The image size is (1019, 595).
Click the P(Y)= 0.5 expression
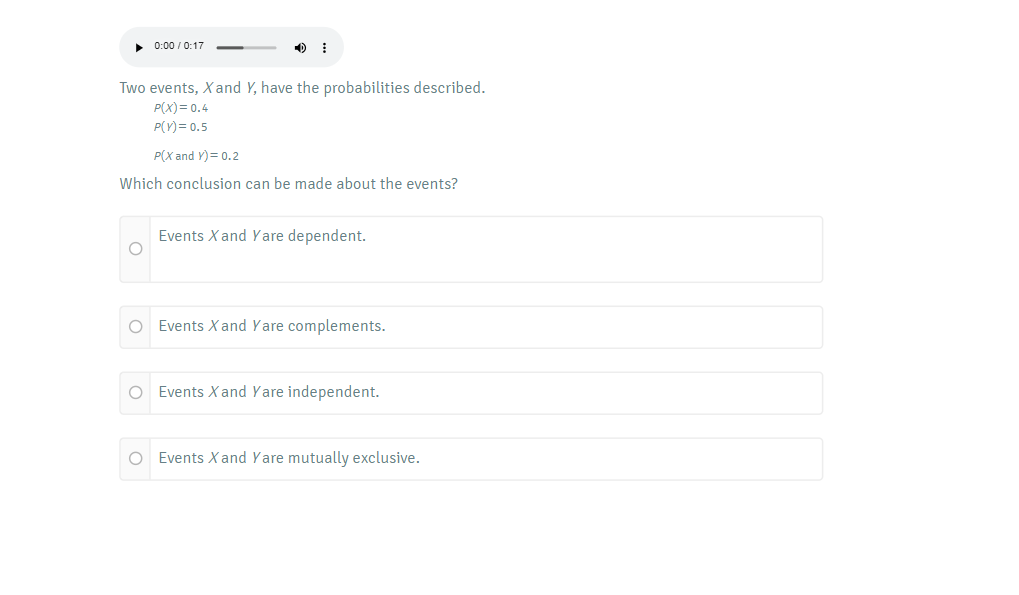click(181, 127)
